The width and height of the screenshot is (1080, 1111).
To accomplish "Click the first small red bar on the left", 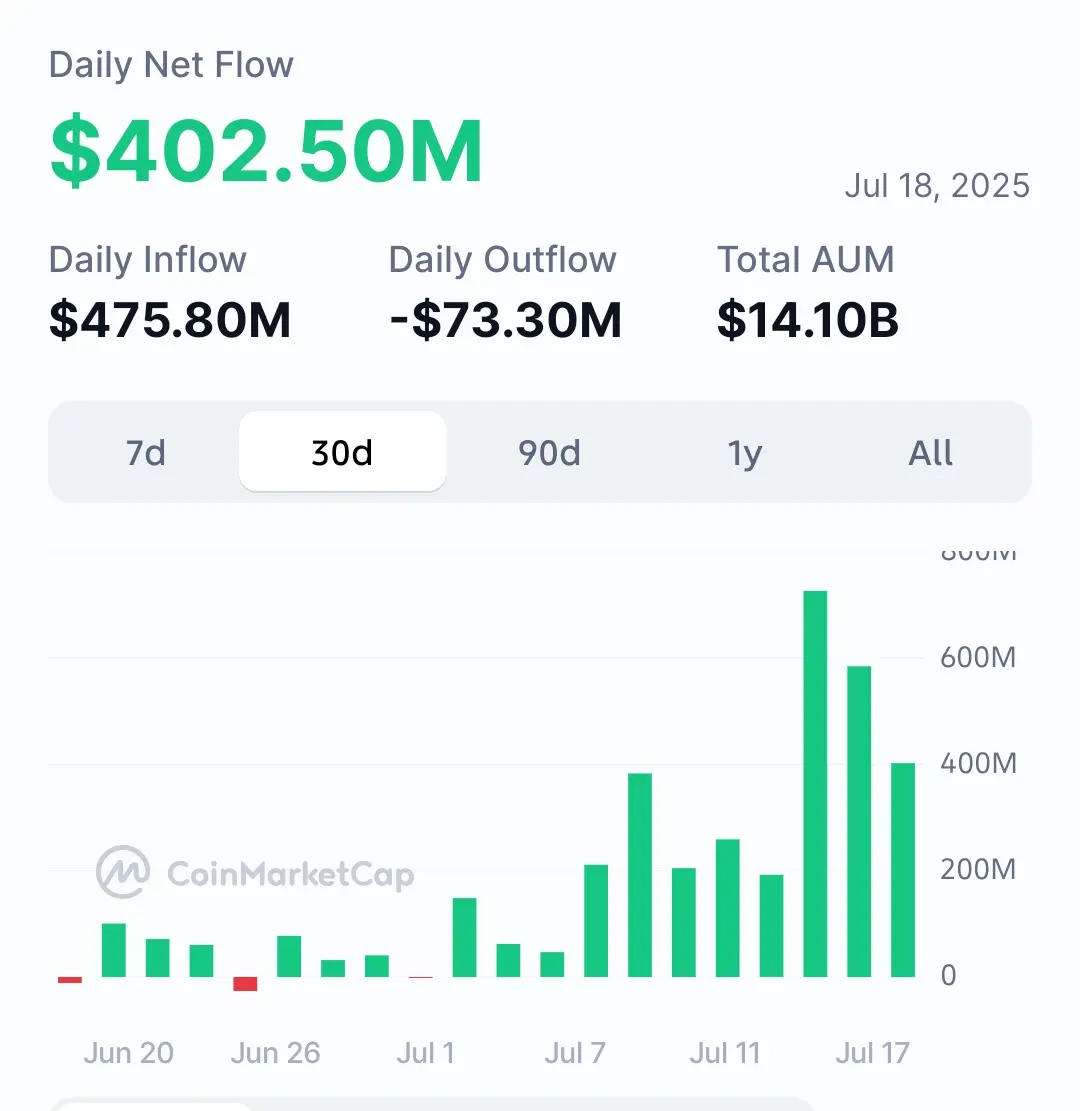I will click(70, 980).
